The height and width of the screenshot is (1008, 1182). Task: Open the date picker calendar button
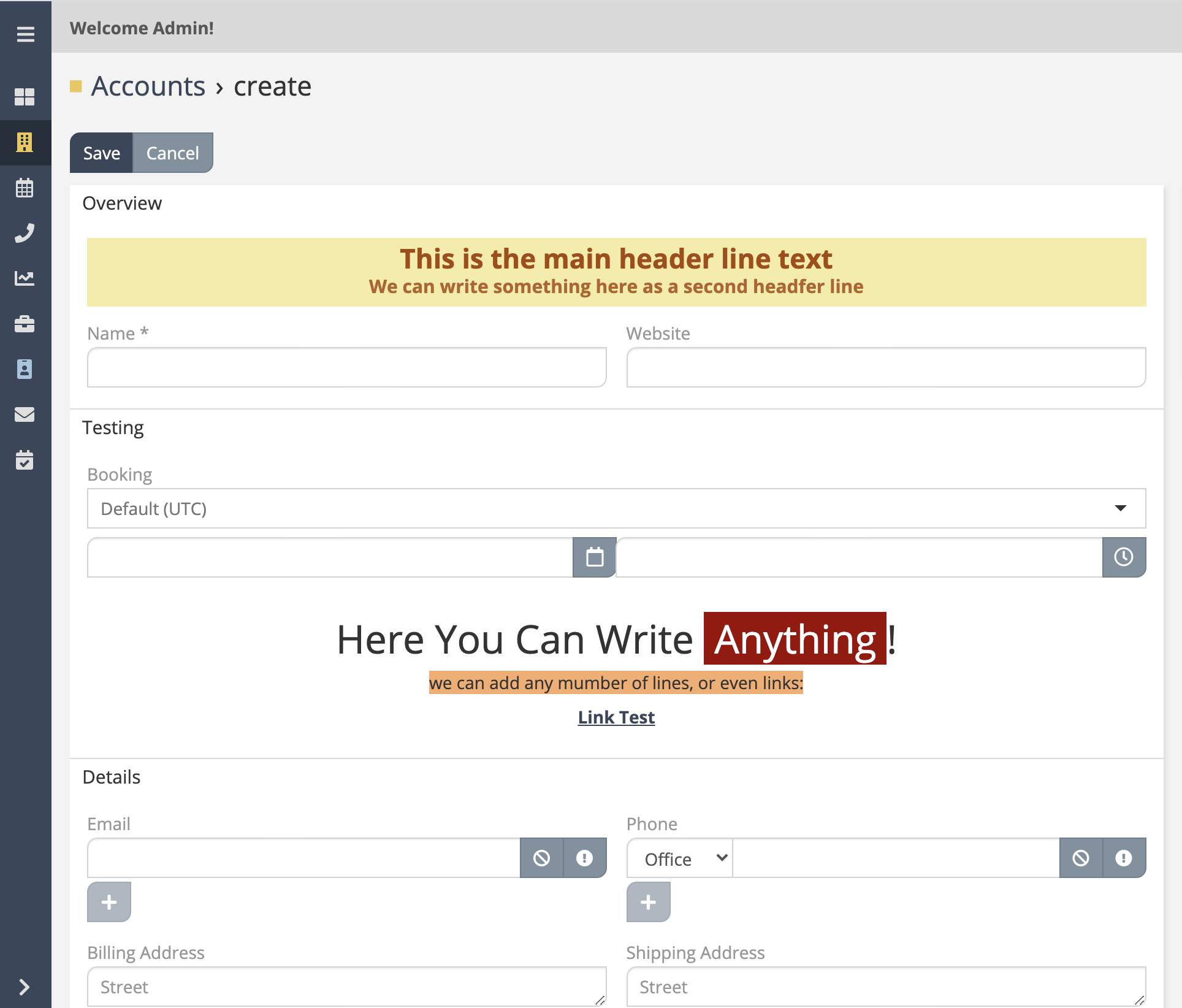594,557
